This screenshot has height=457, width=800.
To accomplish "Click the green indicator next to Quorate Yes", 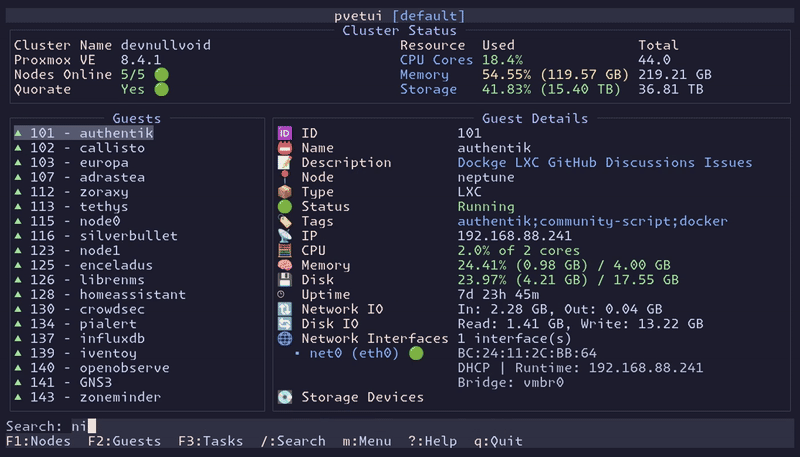I will 162,89.
